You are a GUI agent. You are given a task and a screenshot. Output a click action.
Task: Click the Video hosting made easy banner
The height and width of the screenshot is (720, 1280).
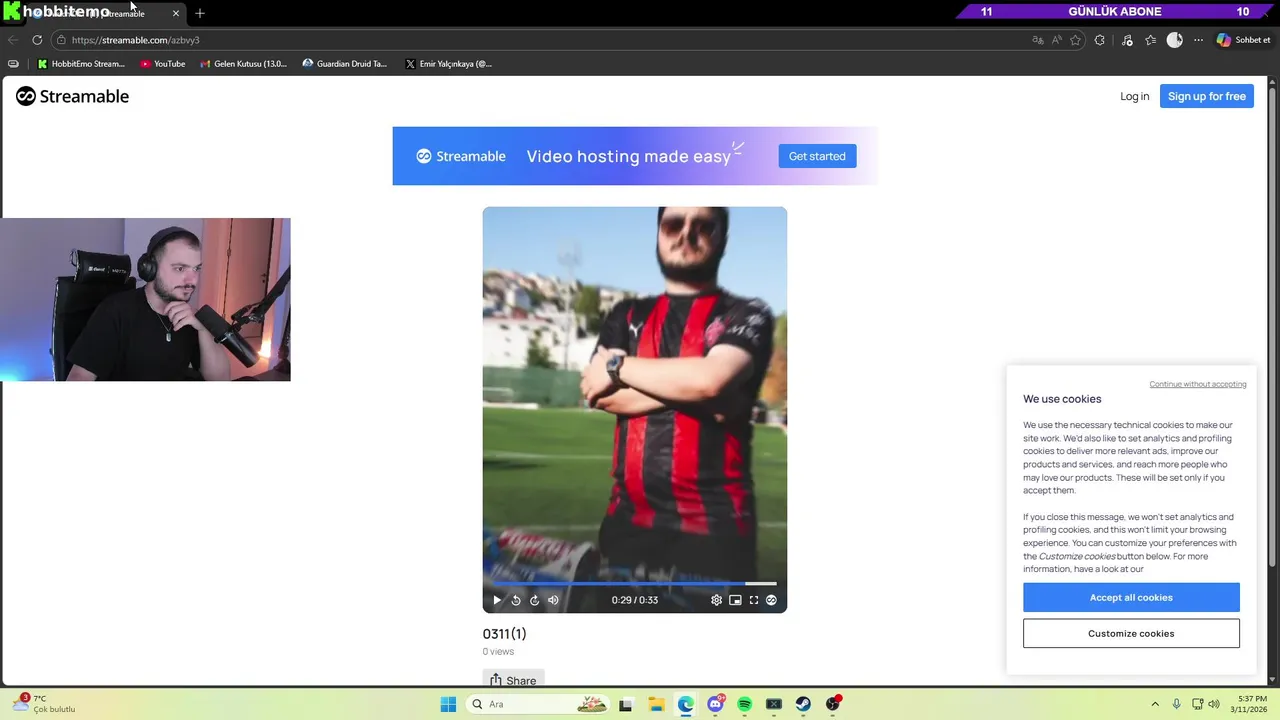tap(635, 156)
